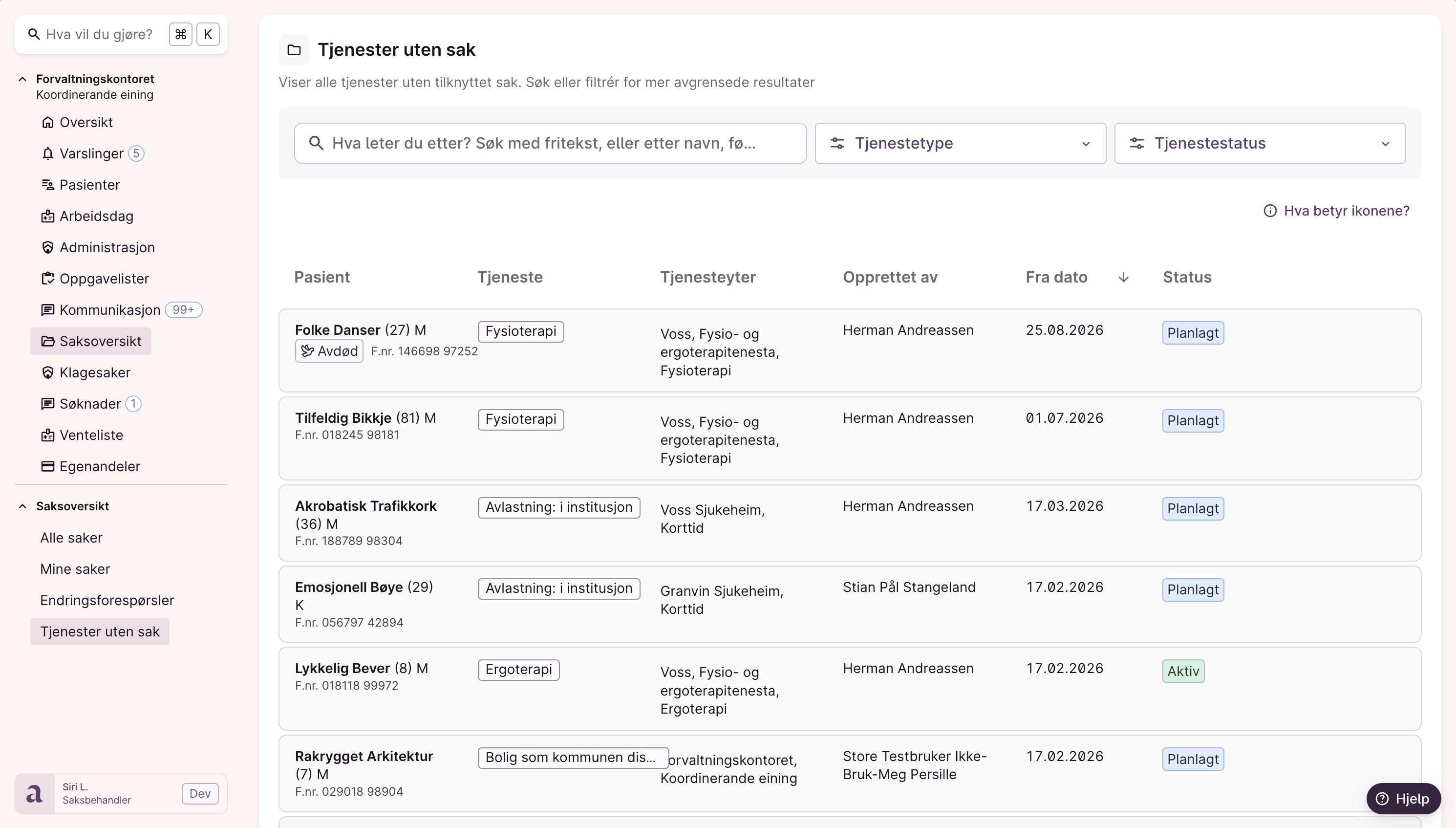Collapse the Forvaltningskontoret section
The width and height of the screenshot is (1456, 828).
(x=23, y=79)
